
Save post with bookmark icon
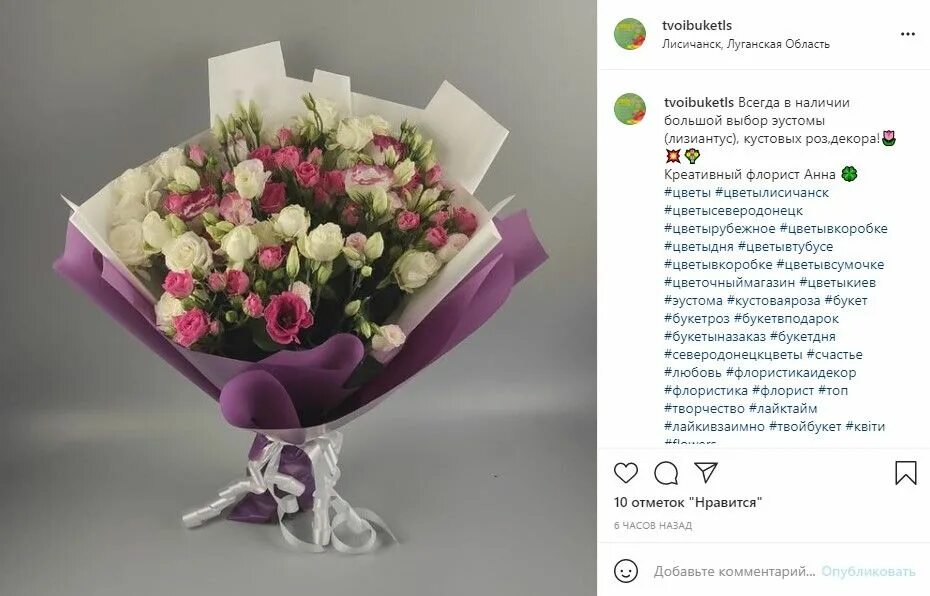906,473
